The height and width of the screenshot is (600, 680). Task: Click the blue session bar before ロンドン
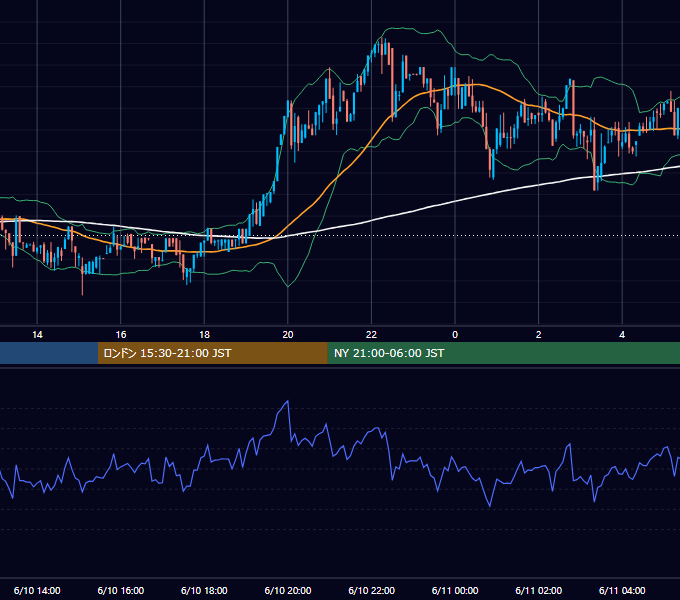[49, 353]
